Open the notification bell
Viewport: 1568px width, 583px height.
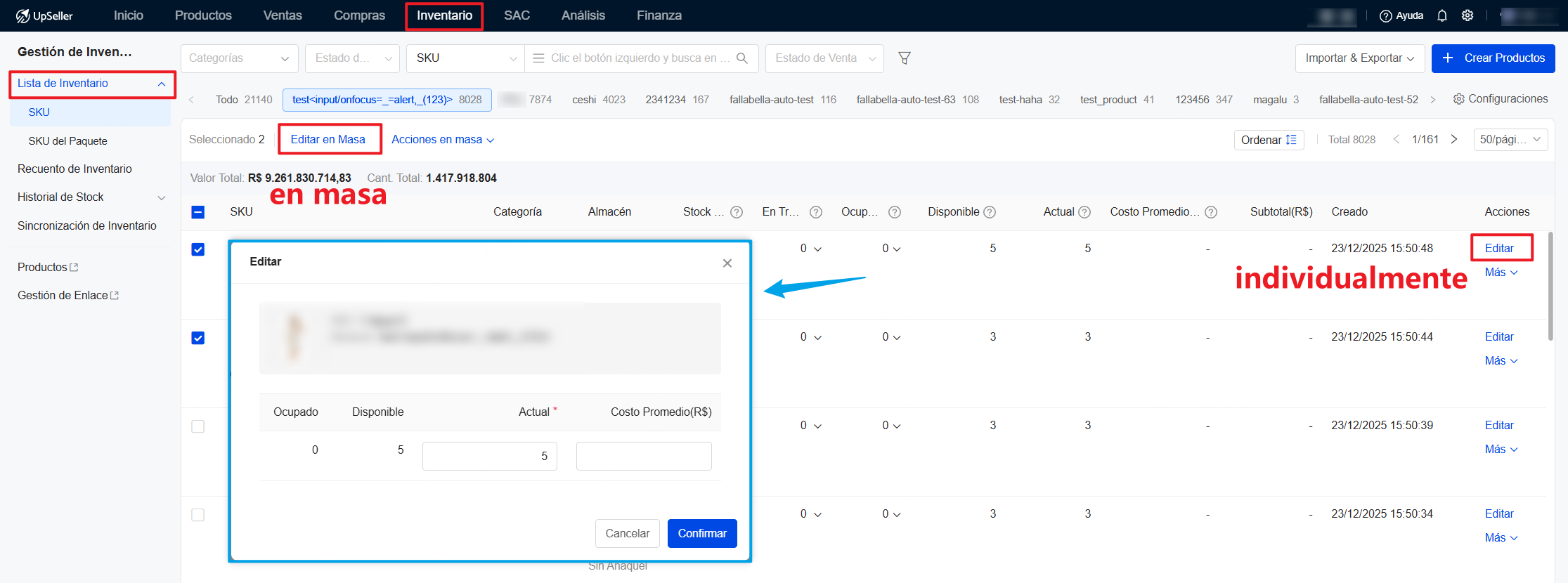point(1442,15)
